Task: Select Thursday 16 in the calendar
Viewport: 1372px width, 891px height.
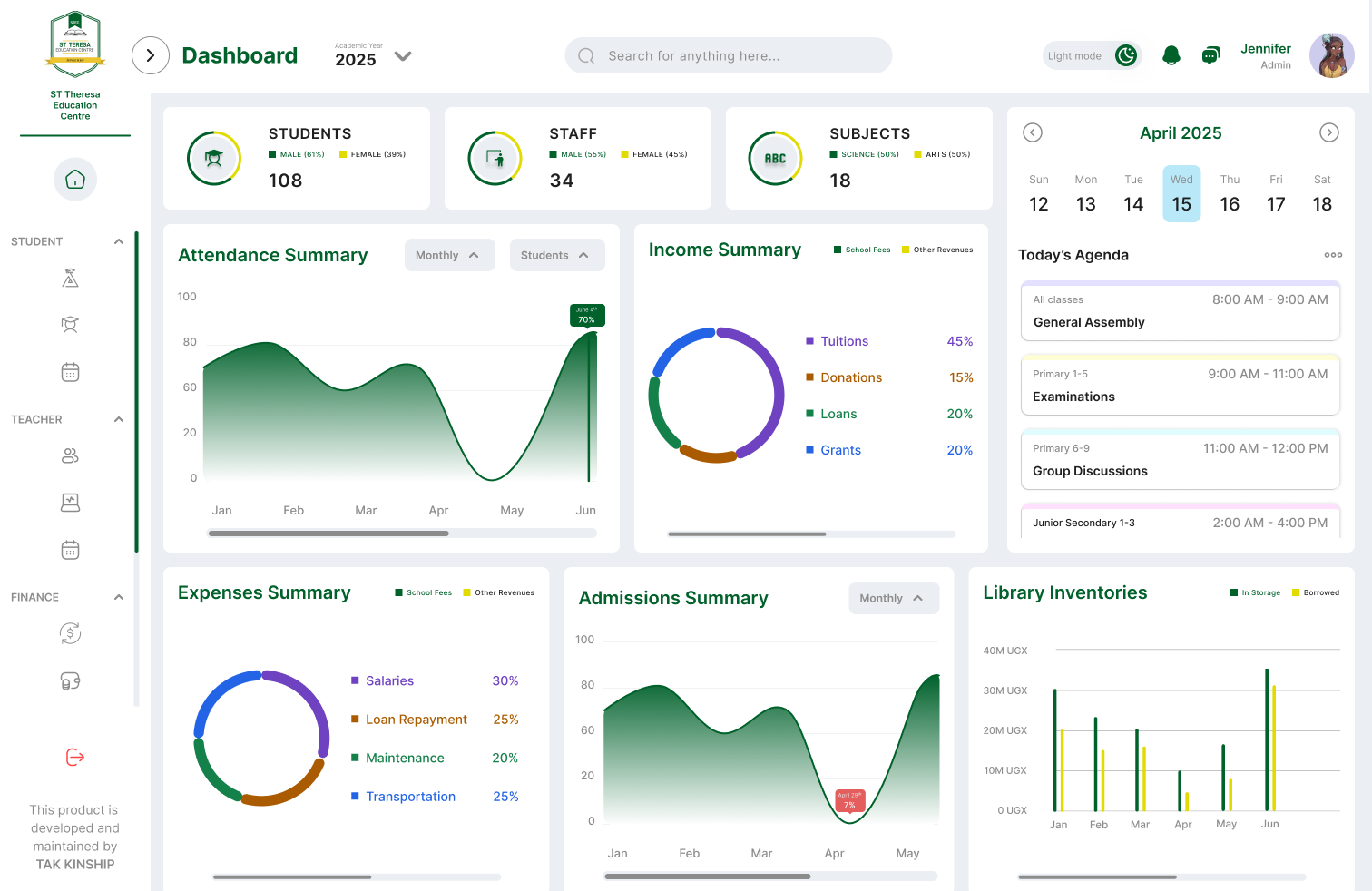Action: point(1230,193)
